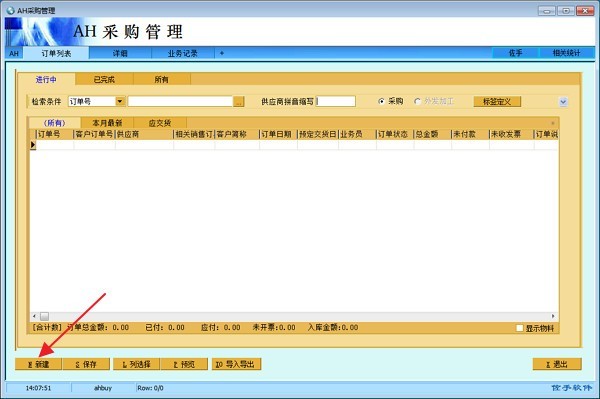Click the 14:07:51 time in status bar
This screenshot has height=399, width=600.
38,388
